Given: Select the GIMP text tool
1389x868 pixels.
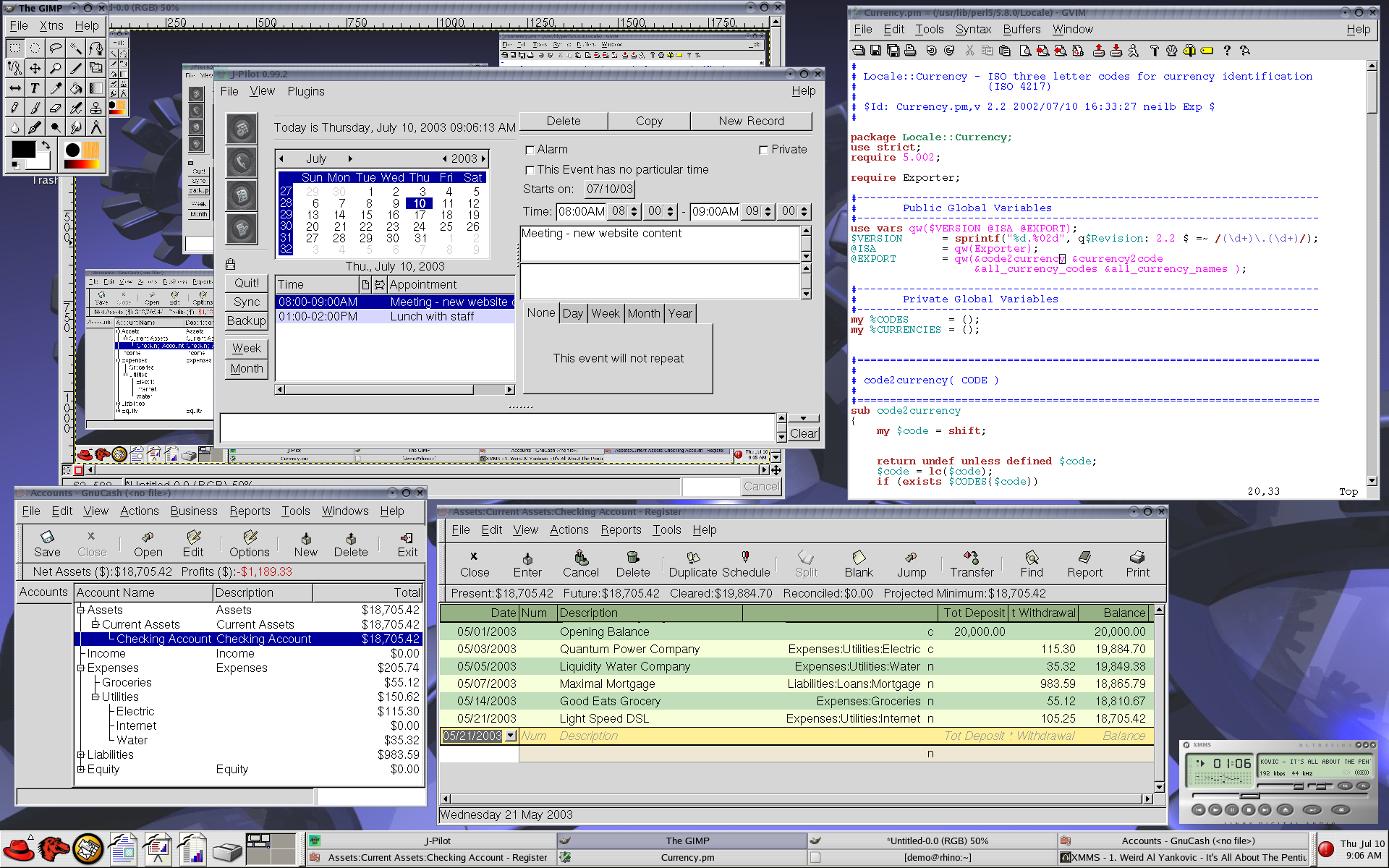Looking at the screenshot, I should tap(35, 88).
